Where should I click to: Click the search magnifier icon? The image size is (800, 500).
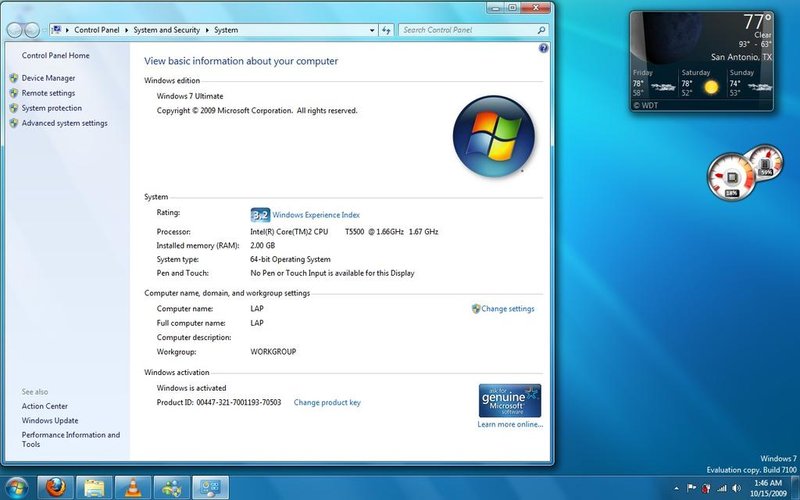point(541,30)
